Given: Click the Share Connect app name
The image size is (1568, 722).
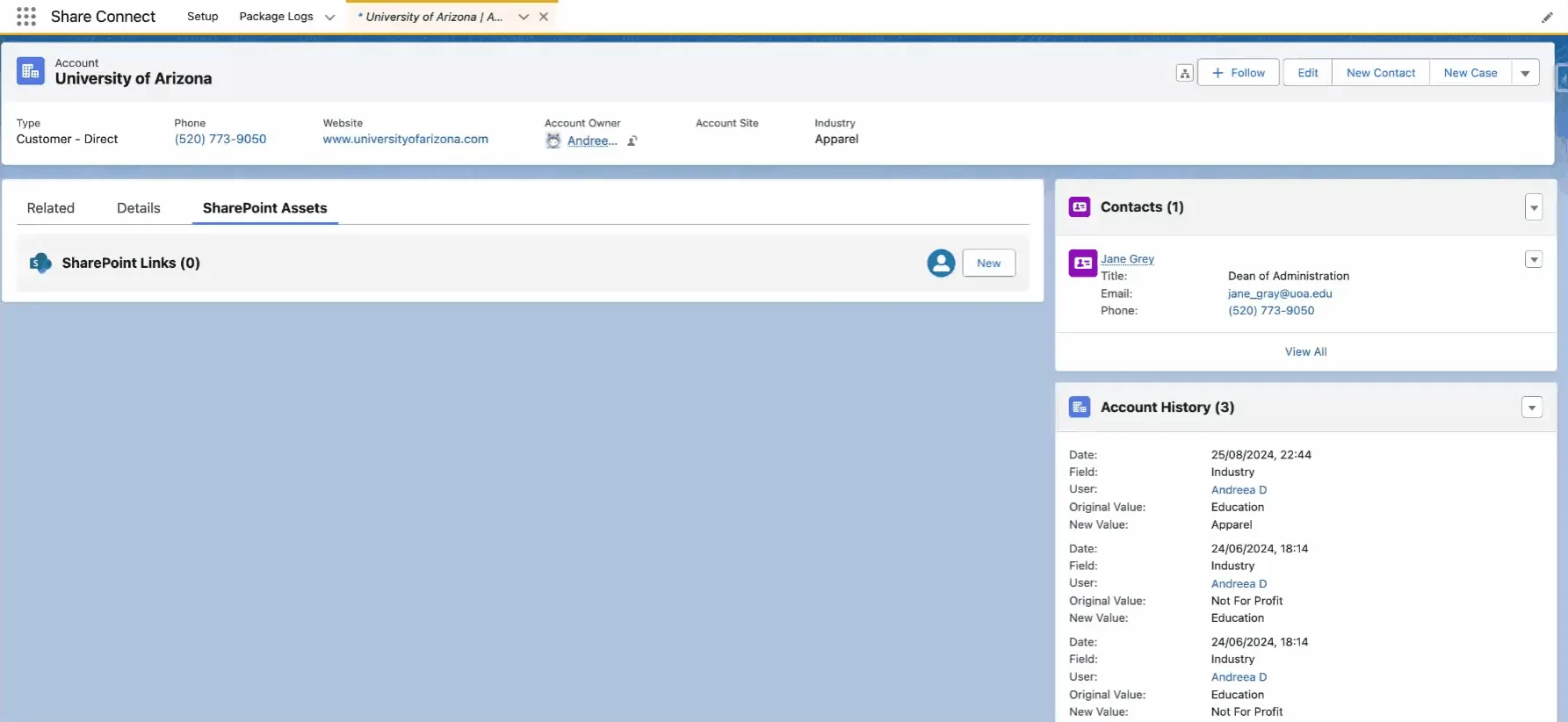Looking at the screenshot, I should point(103,17).
